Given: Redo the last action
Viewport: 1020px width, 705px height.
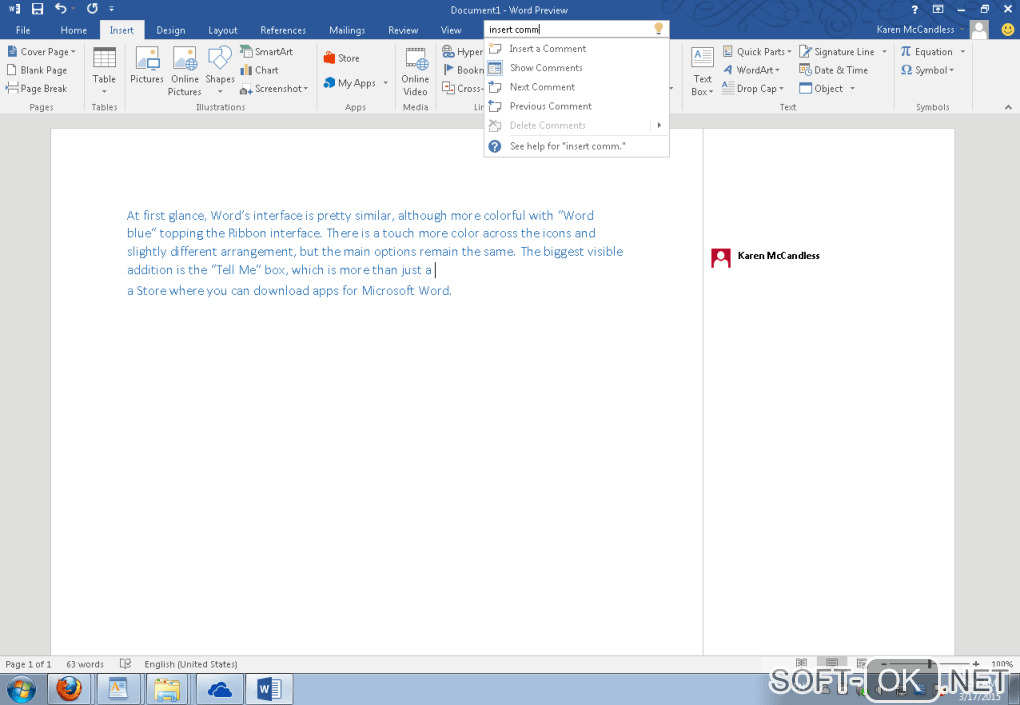Looking at the screenshot, I should (x=92, y=9).
